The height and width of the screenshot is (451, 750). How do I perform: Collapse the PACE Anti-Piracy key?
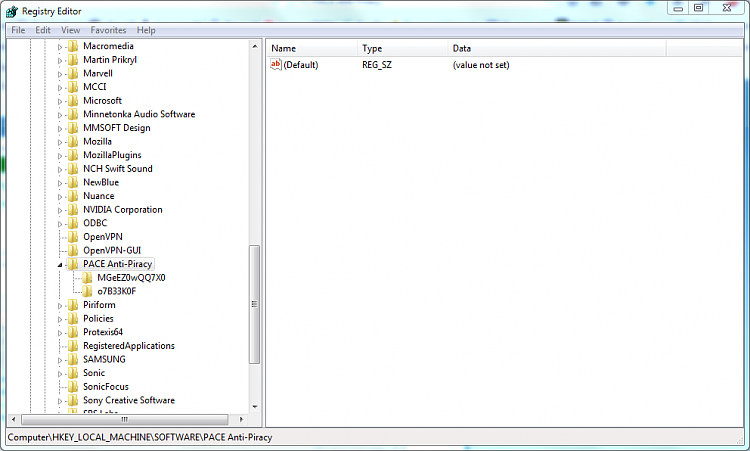click(x=60, y=264)
